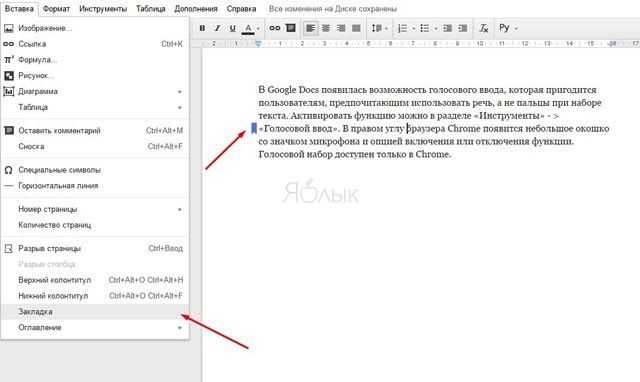Choose Количество страниц menu entry
The height and width of the screenshot is (382, 640).
pyautogui.click(x=95, y=225)
